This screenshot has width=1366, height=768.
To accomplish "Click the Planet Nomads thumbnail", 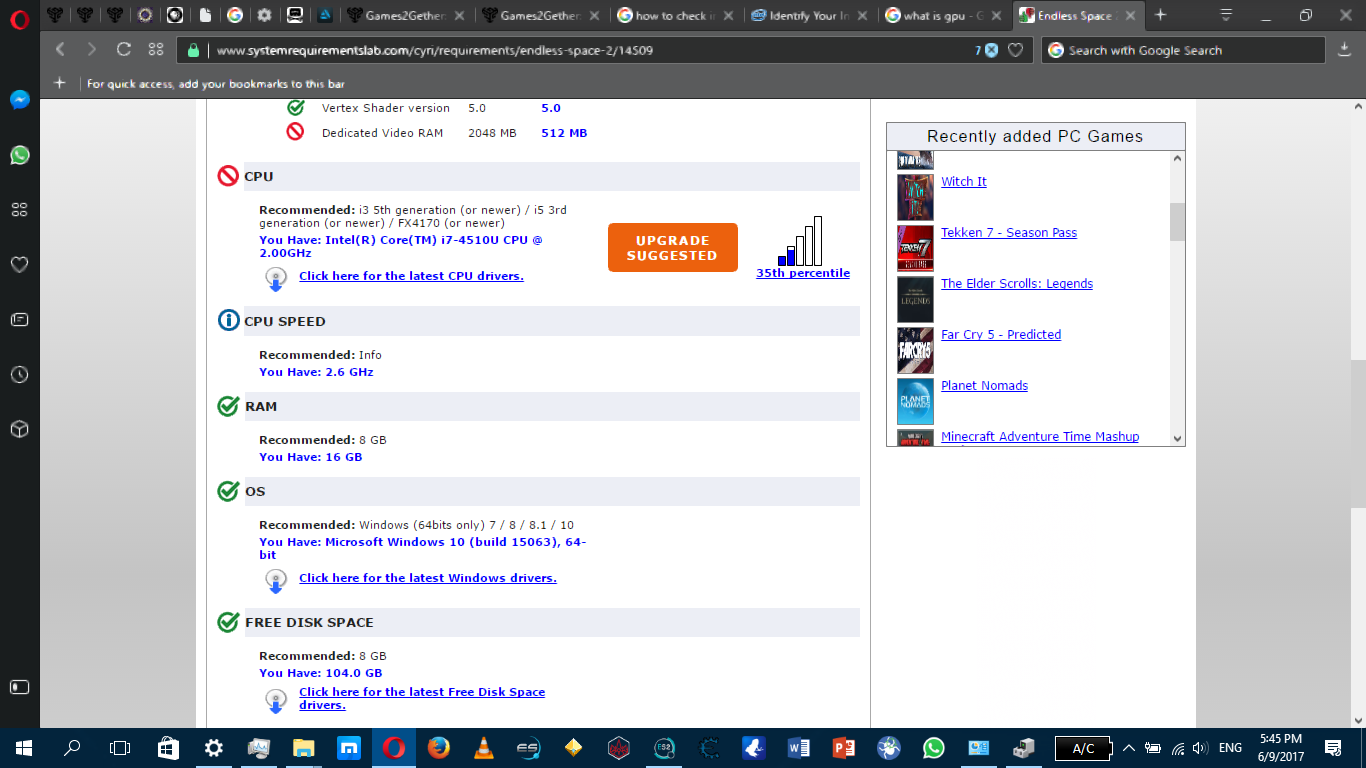I will 915,401.
